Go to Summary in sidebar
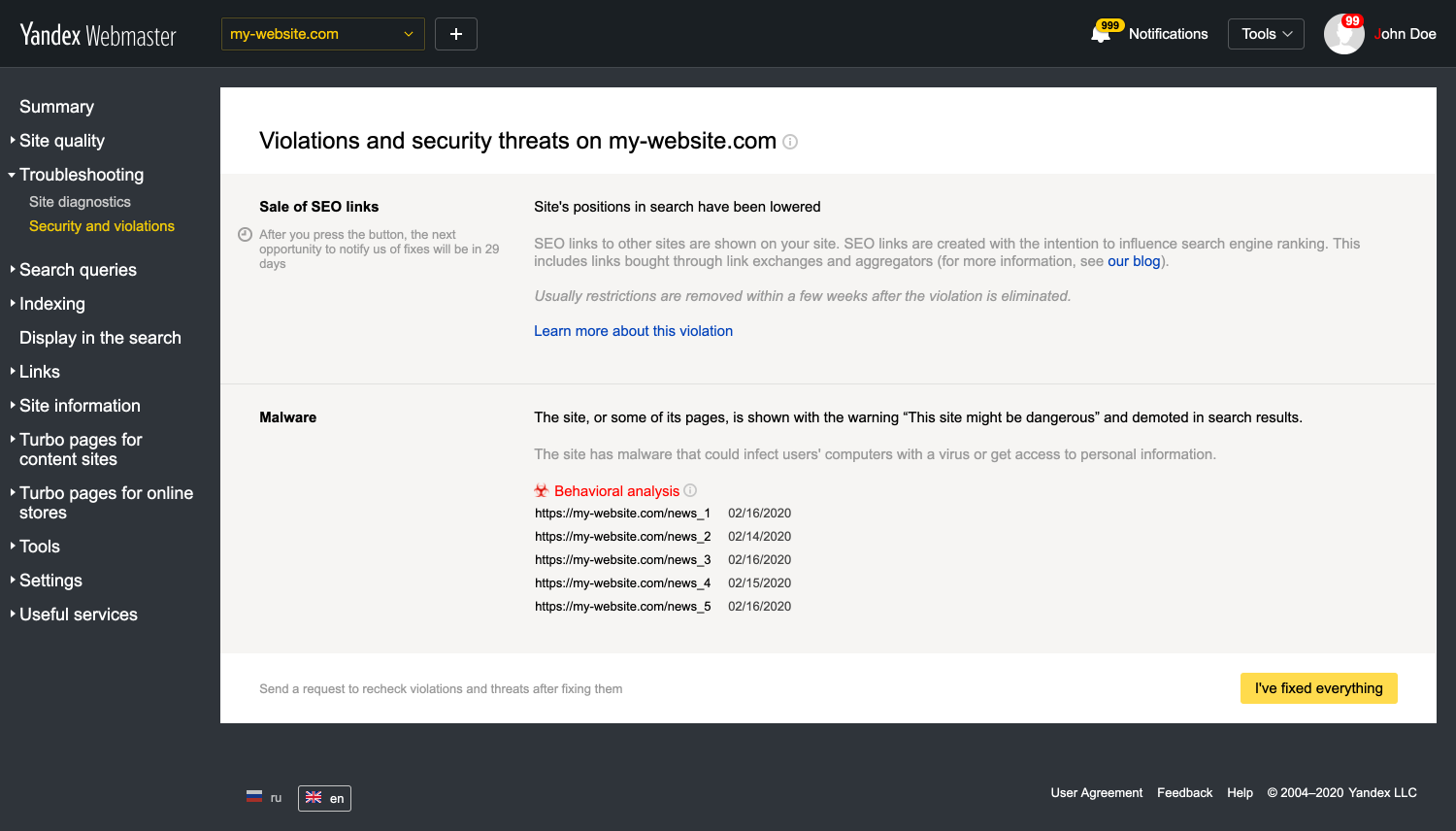 56,107
